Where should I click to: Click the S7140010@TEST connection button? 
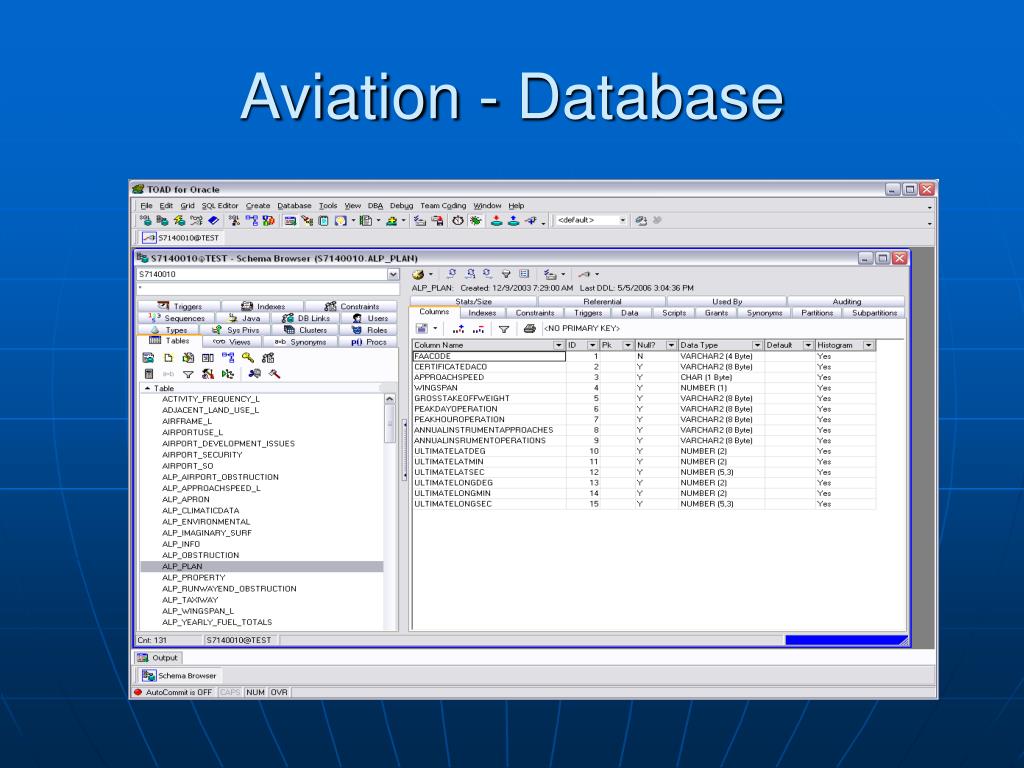coord(181,238)
